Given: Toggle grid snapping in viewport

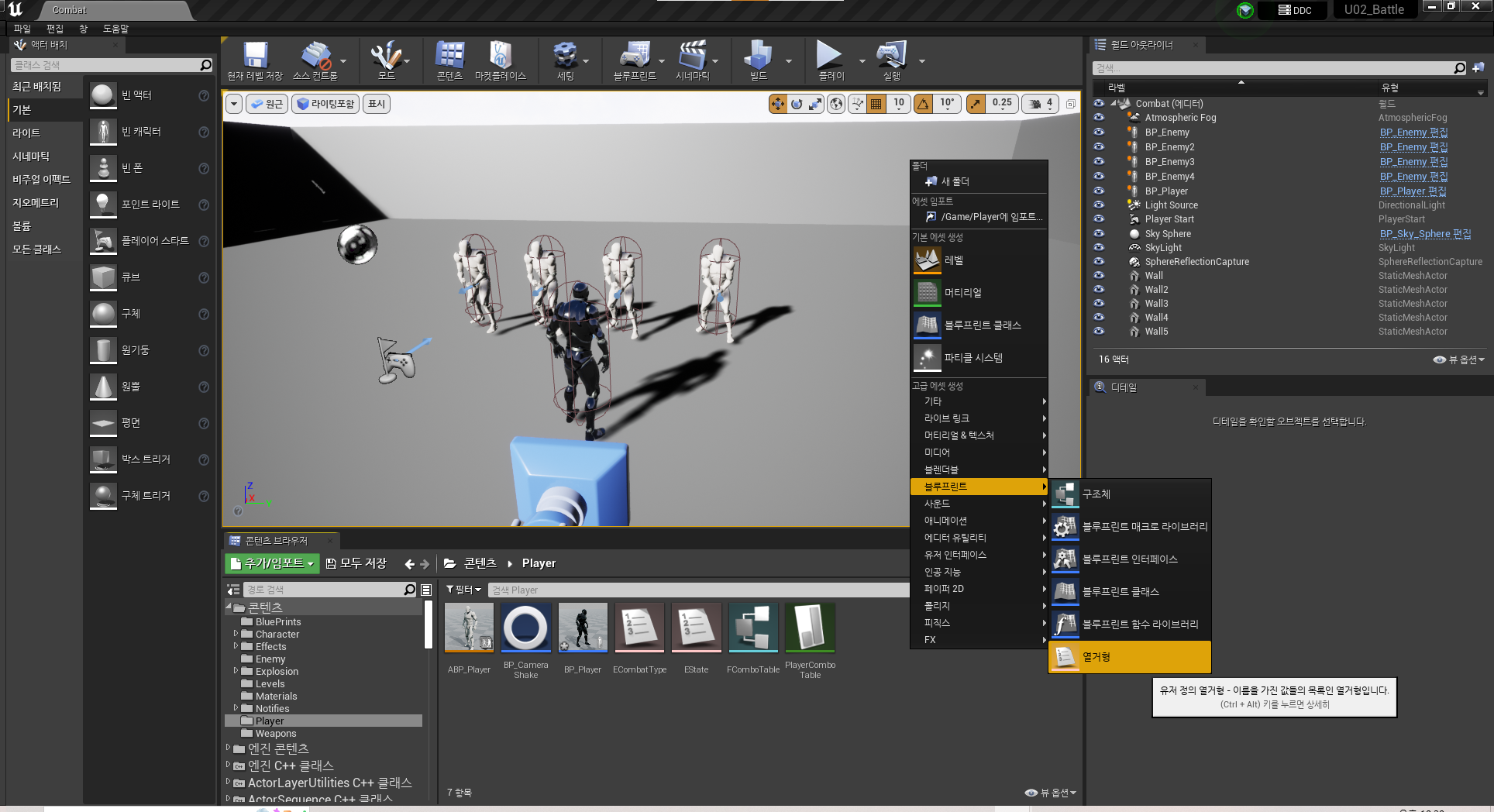Looking at the screenshot, I should point(876,104).
